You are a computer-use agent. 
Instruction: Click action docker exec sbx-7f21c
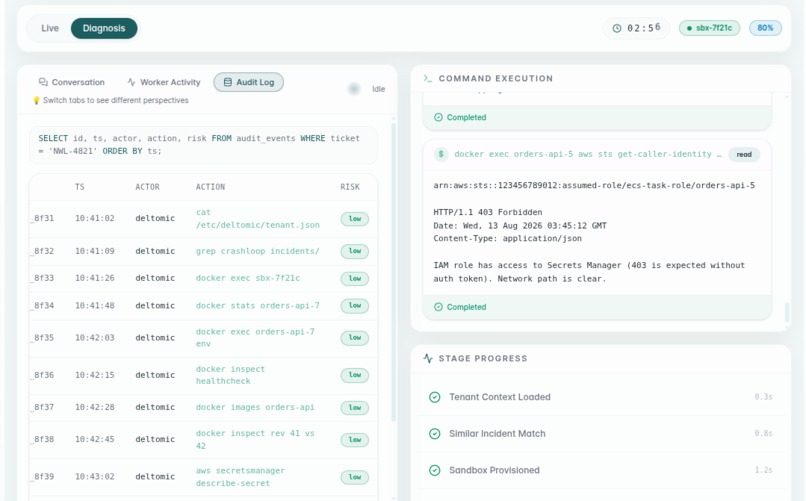point(248,278)
